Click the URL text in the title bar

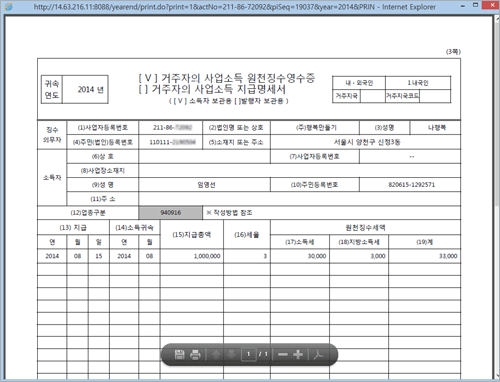(x=234, y=7)
